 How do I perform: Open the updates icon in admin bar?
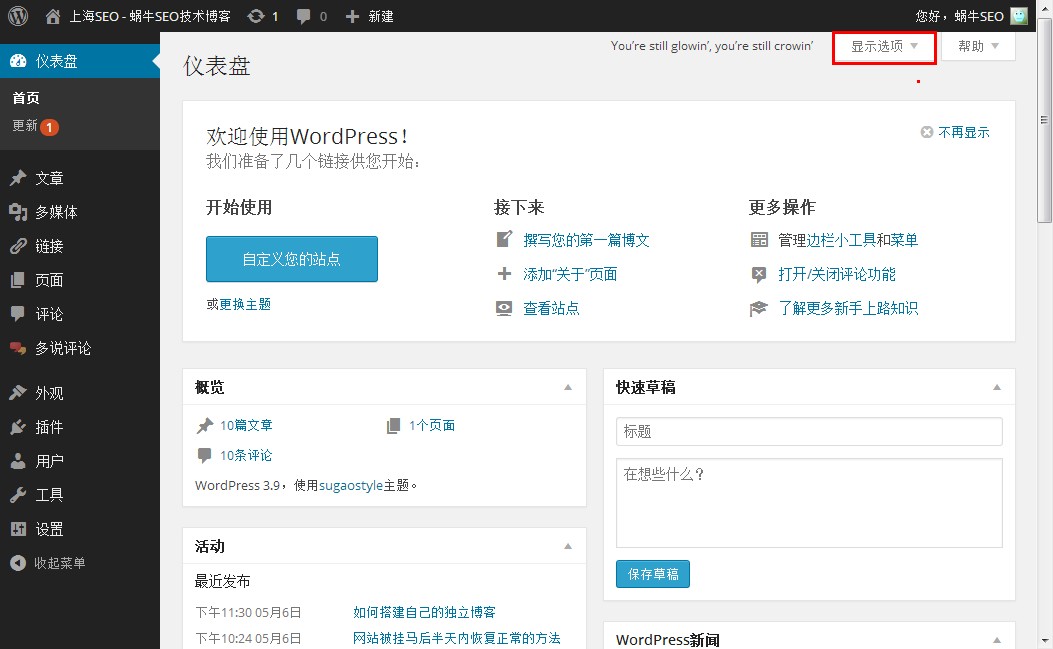[257, 16]
